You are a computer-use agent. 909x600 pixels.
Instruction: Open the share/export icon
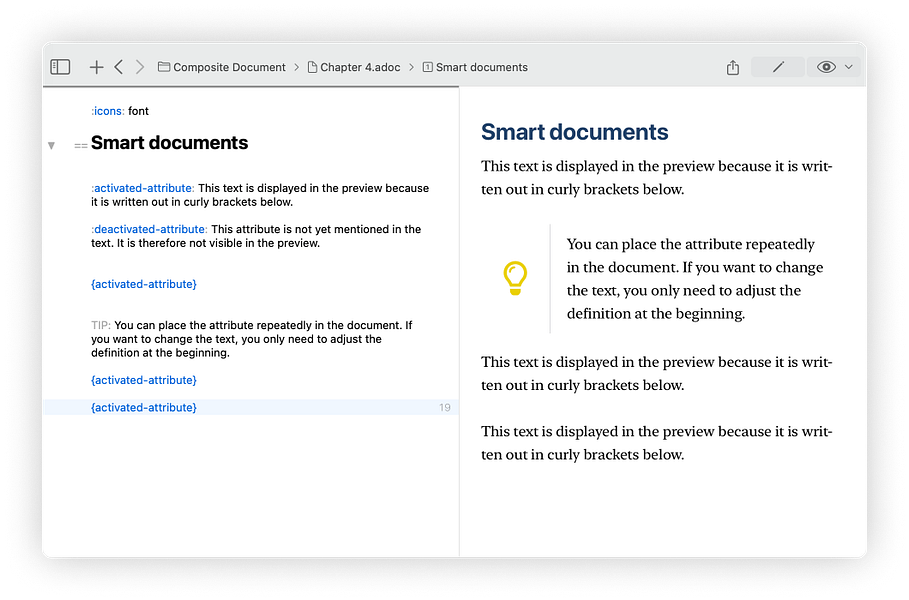point(733,67)
